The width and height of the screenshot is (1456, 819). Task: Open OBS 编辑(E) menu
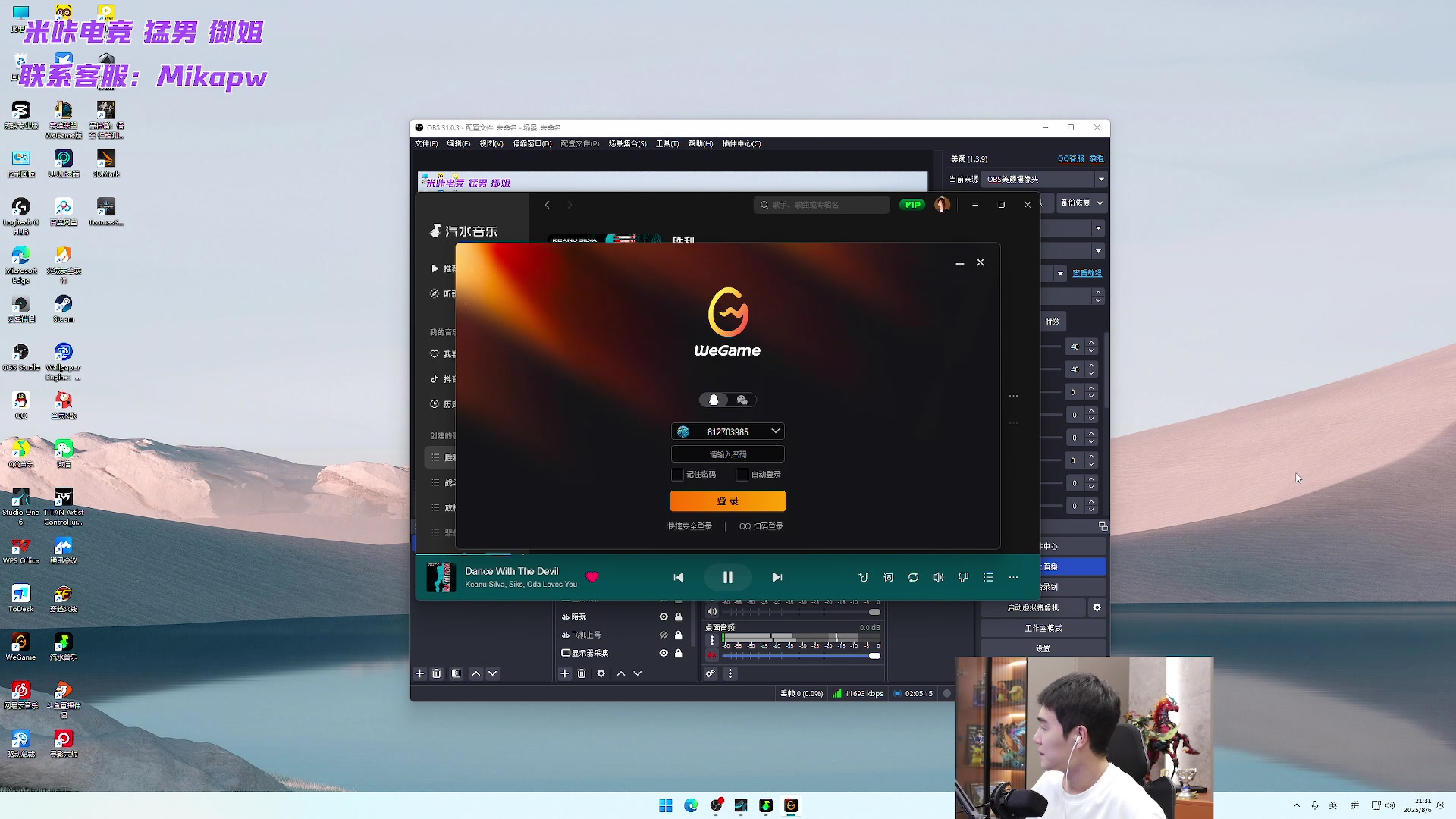click(x=459, y=143)
